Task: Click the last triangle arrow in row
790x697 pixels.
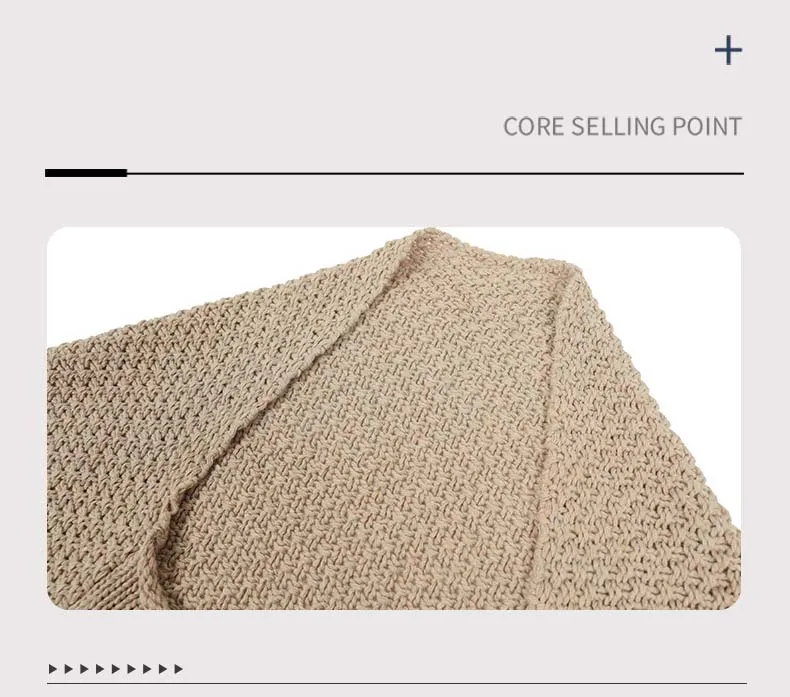Action: pos(178,669)
